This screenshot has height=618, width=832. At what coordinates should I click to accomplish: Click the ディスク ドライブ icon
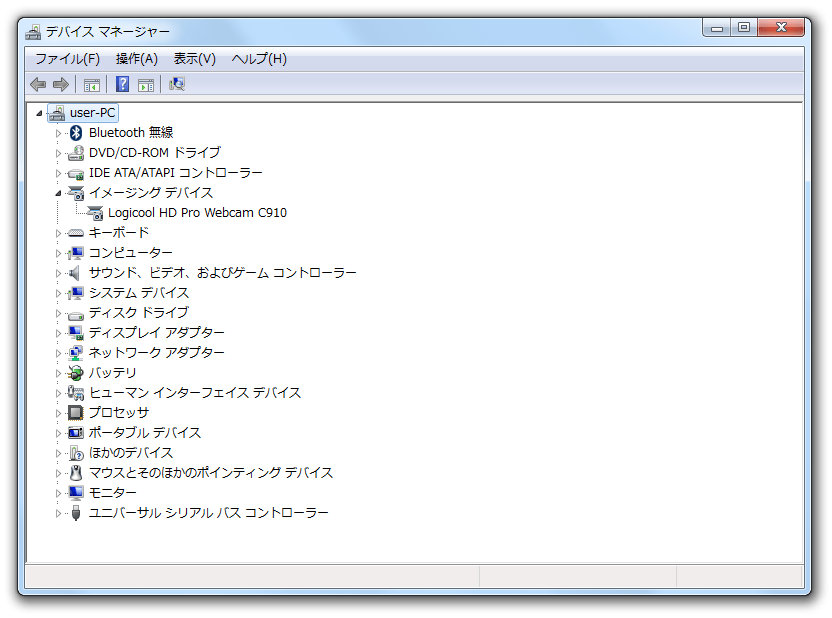[76, 315]
